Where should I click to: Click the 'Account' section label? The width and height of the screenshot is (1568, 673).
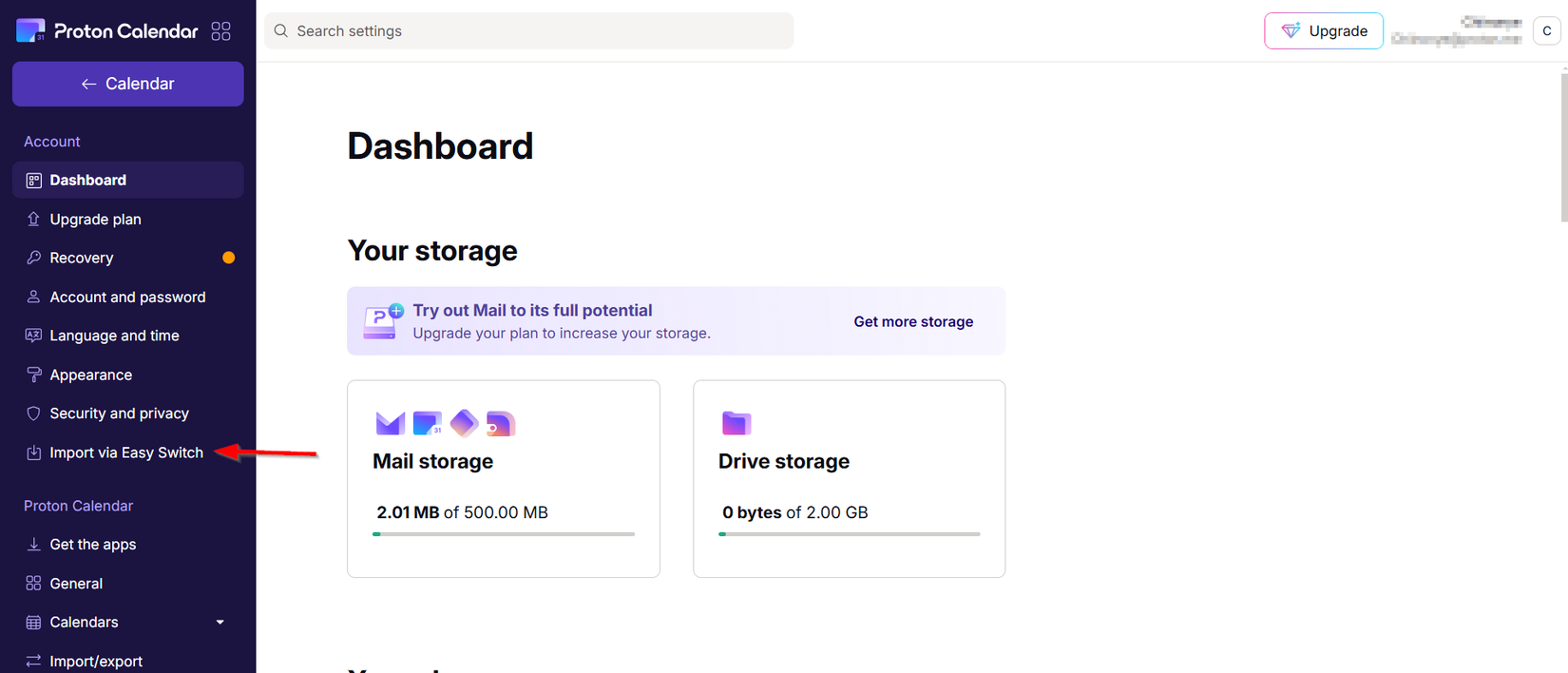tap(52, 142)
